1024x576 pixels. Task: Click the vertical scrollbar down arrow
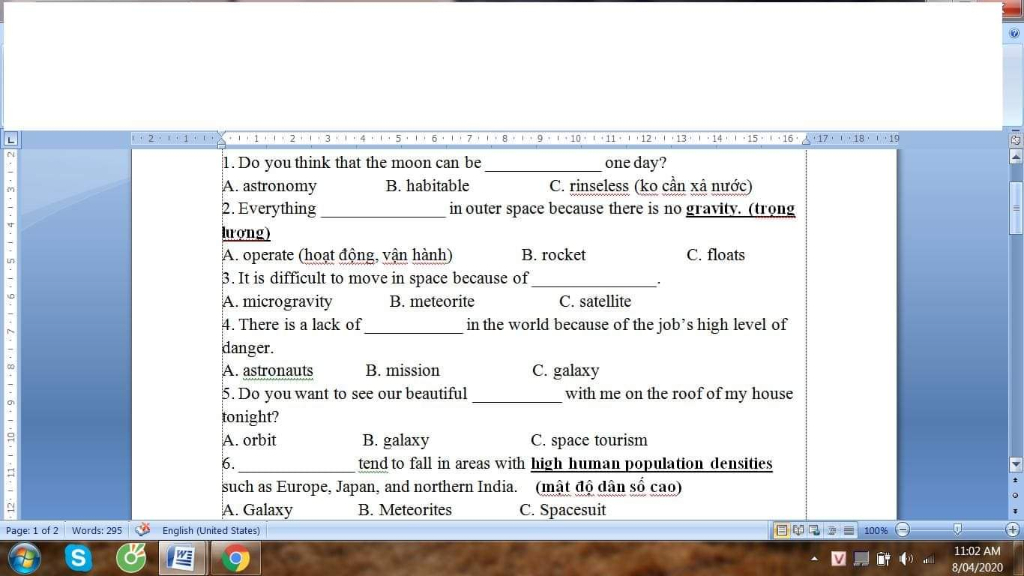coord(1016,464)
